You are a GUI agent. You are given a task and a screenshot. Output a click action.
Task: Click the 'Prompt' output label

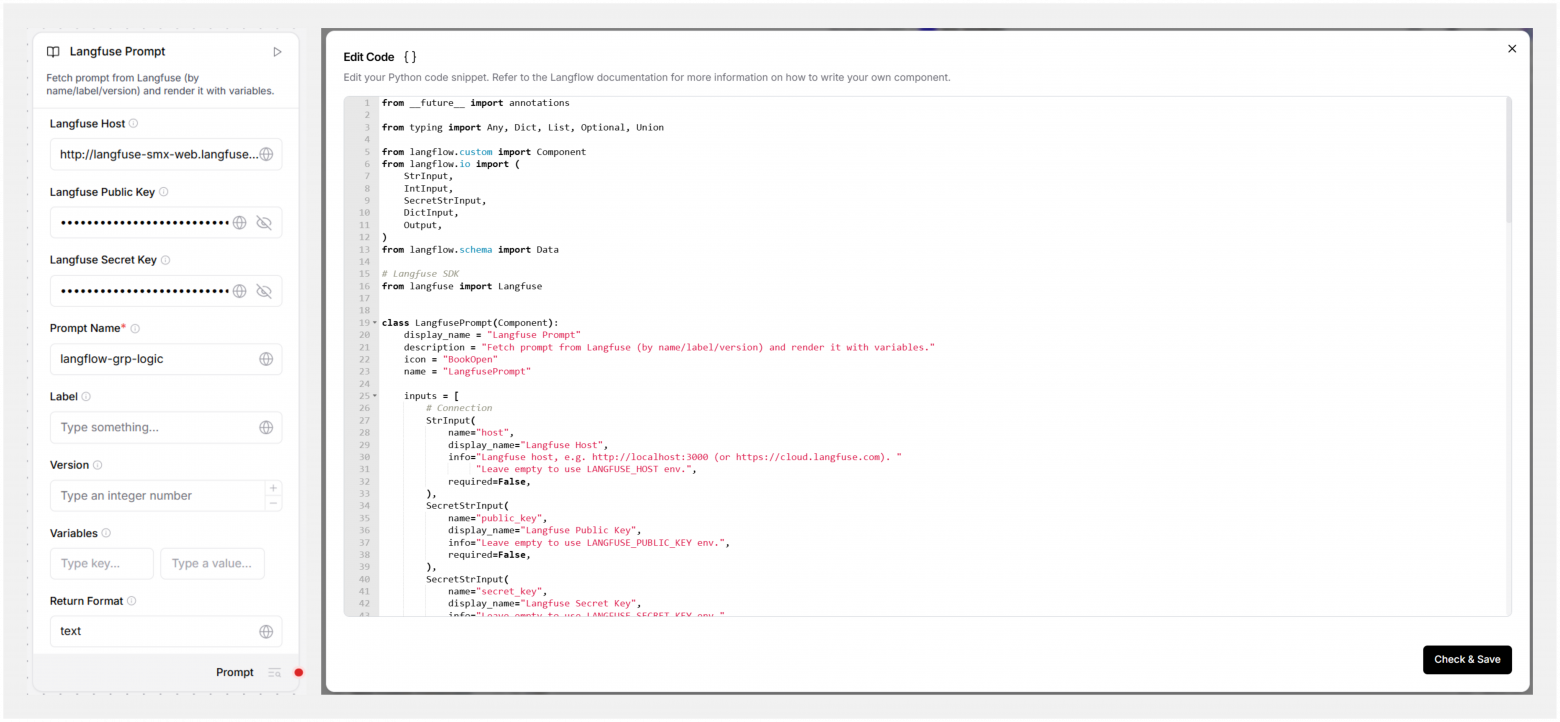point(235,673)
